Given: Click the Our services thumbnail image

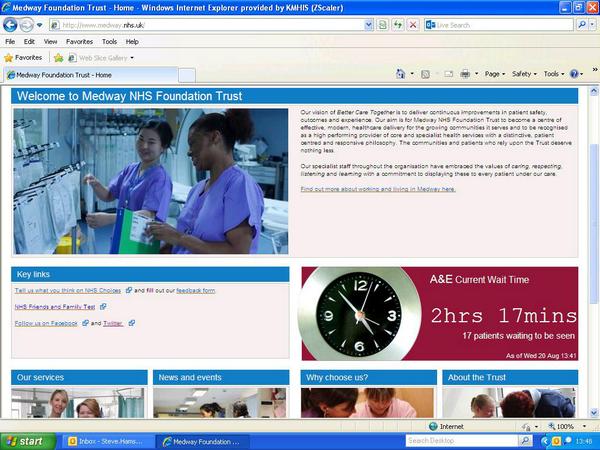Looking at the screenshot, I should (x=78, y=403).
